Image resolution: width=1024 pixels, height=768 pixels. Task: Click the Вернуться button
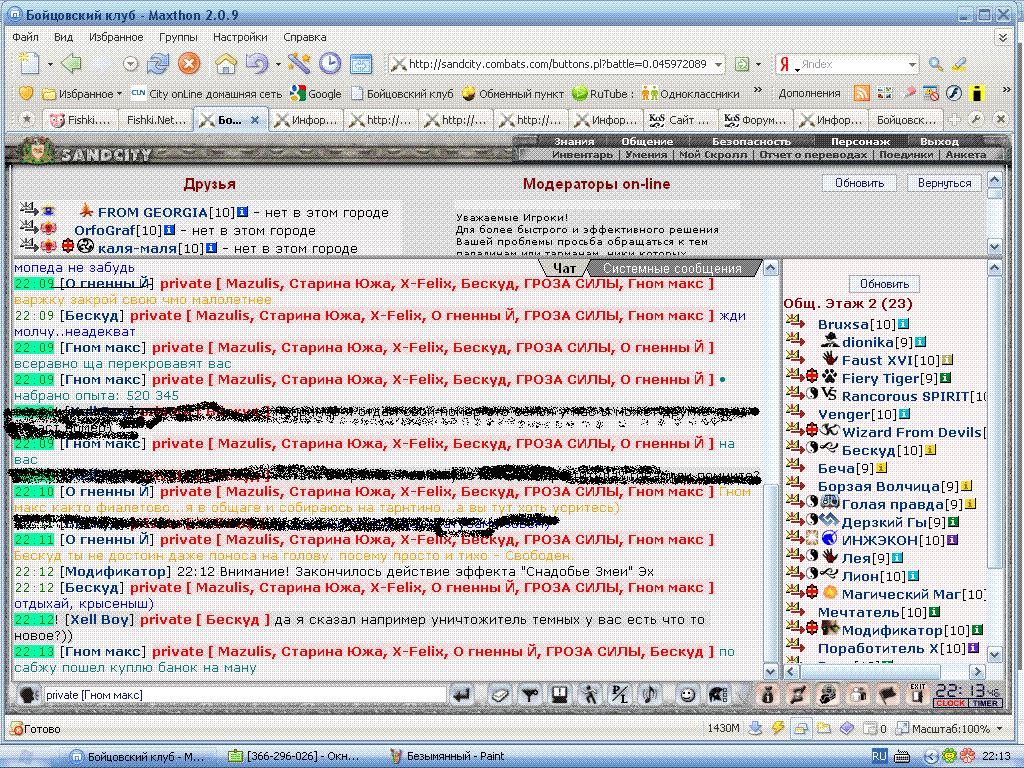pyautogui.click(x=944, y=183)
